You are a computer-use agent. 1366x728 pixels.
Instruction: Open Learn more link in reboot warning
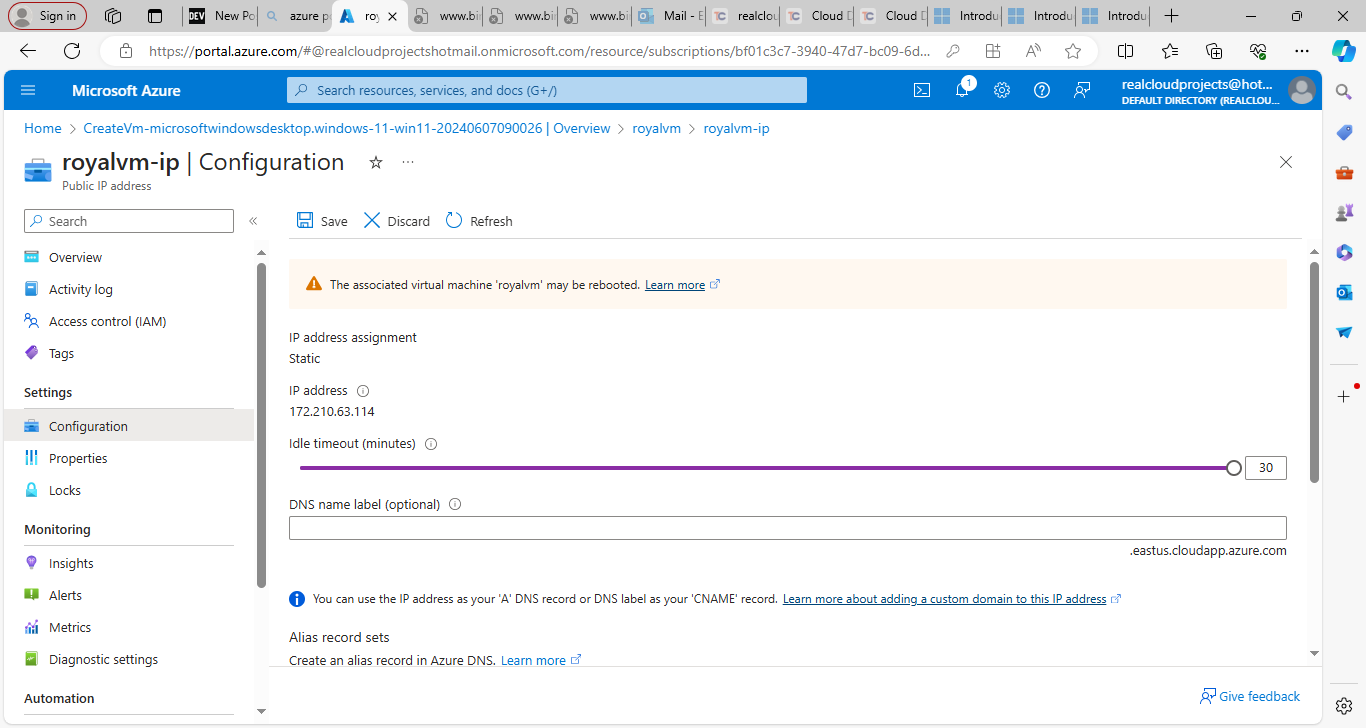pyautogui.click(x=675, y=285)
